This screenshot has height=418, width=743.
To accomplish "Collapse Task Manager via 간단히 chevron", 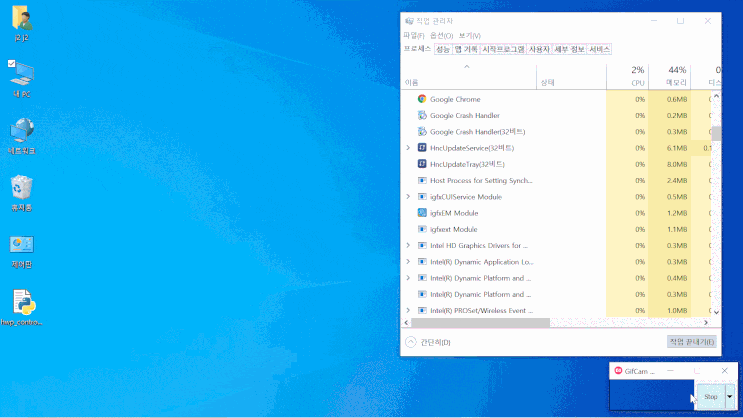I will (411, 342).
